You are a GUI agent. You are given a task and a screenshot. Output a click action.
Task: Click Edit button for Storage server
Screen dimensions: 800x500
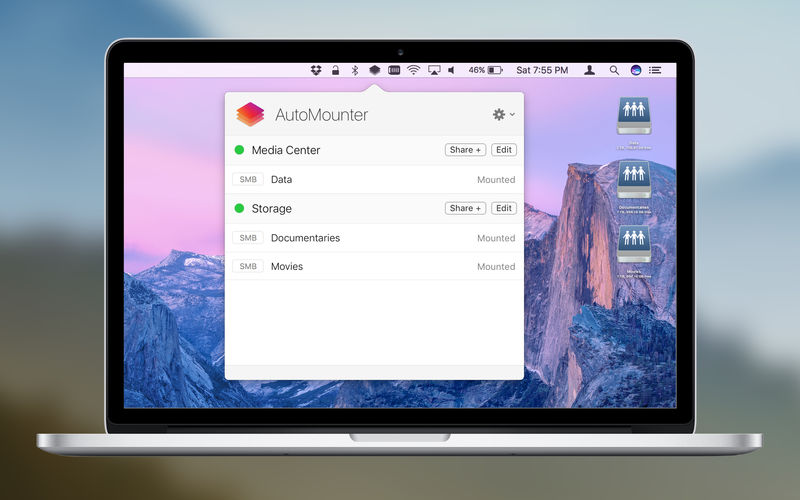[x=503, y=208]
